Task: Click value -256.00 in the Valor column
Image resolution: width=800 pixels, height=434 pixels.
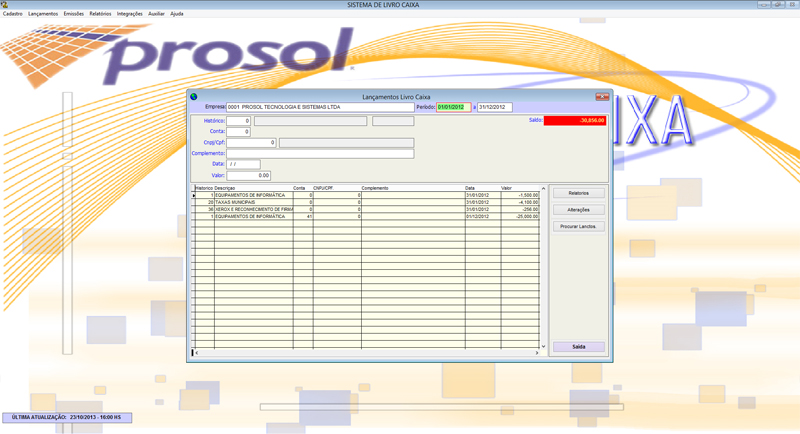Action: tap(530, 210)
